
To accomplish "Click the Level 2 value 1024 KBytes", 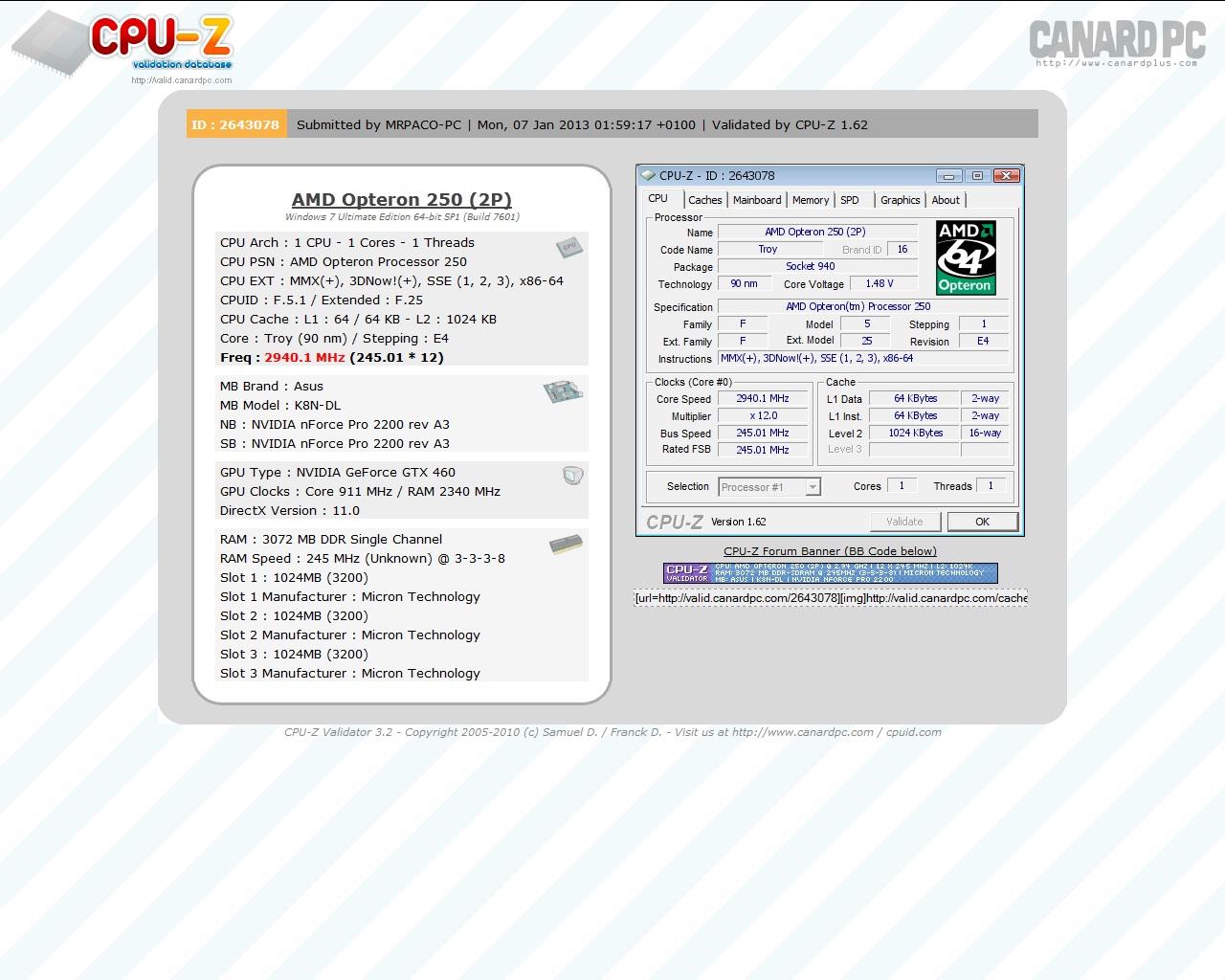I will click(x=916, y=433).
